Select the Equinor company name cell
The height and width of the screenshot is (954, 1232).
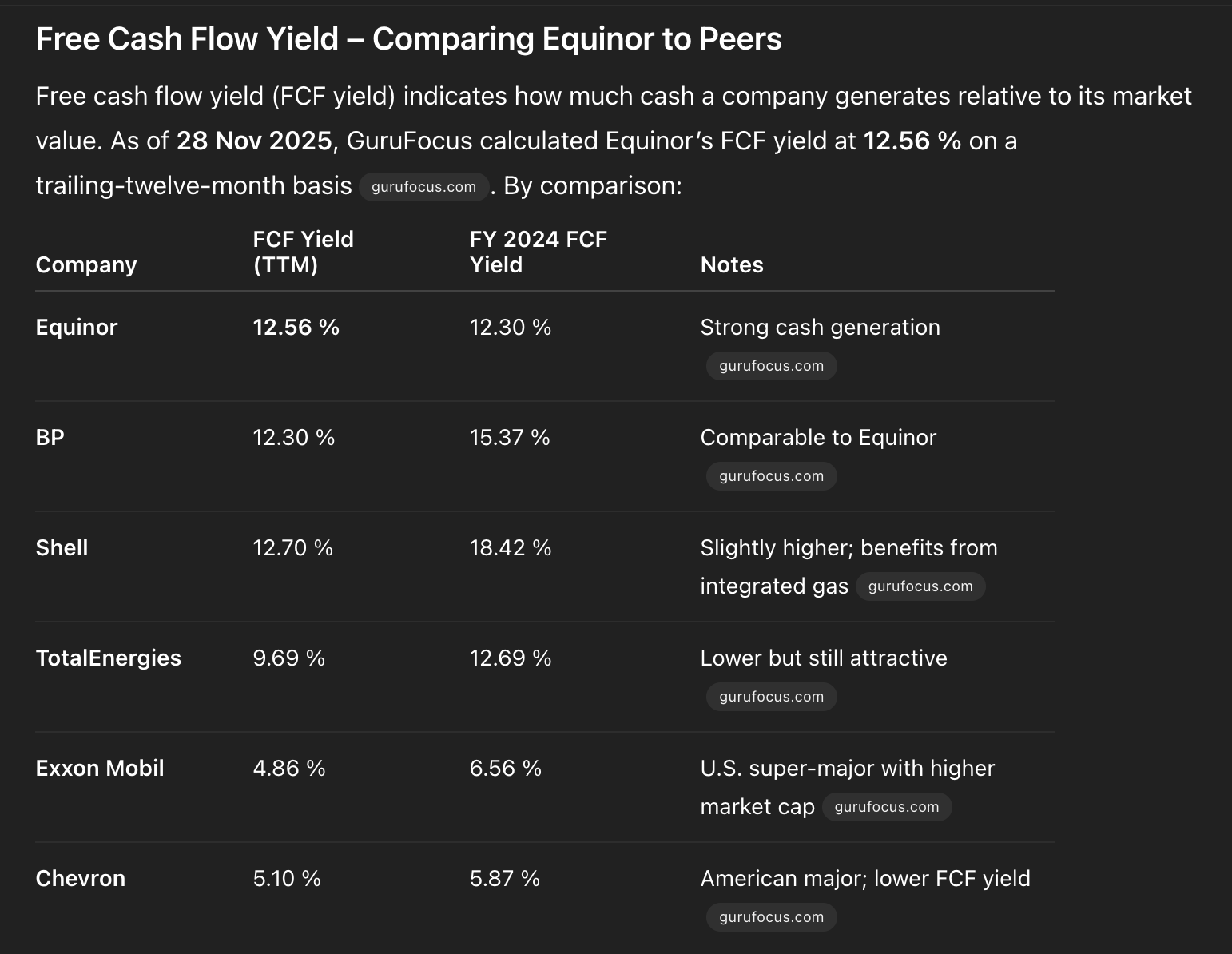point(77,328)
